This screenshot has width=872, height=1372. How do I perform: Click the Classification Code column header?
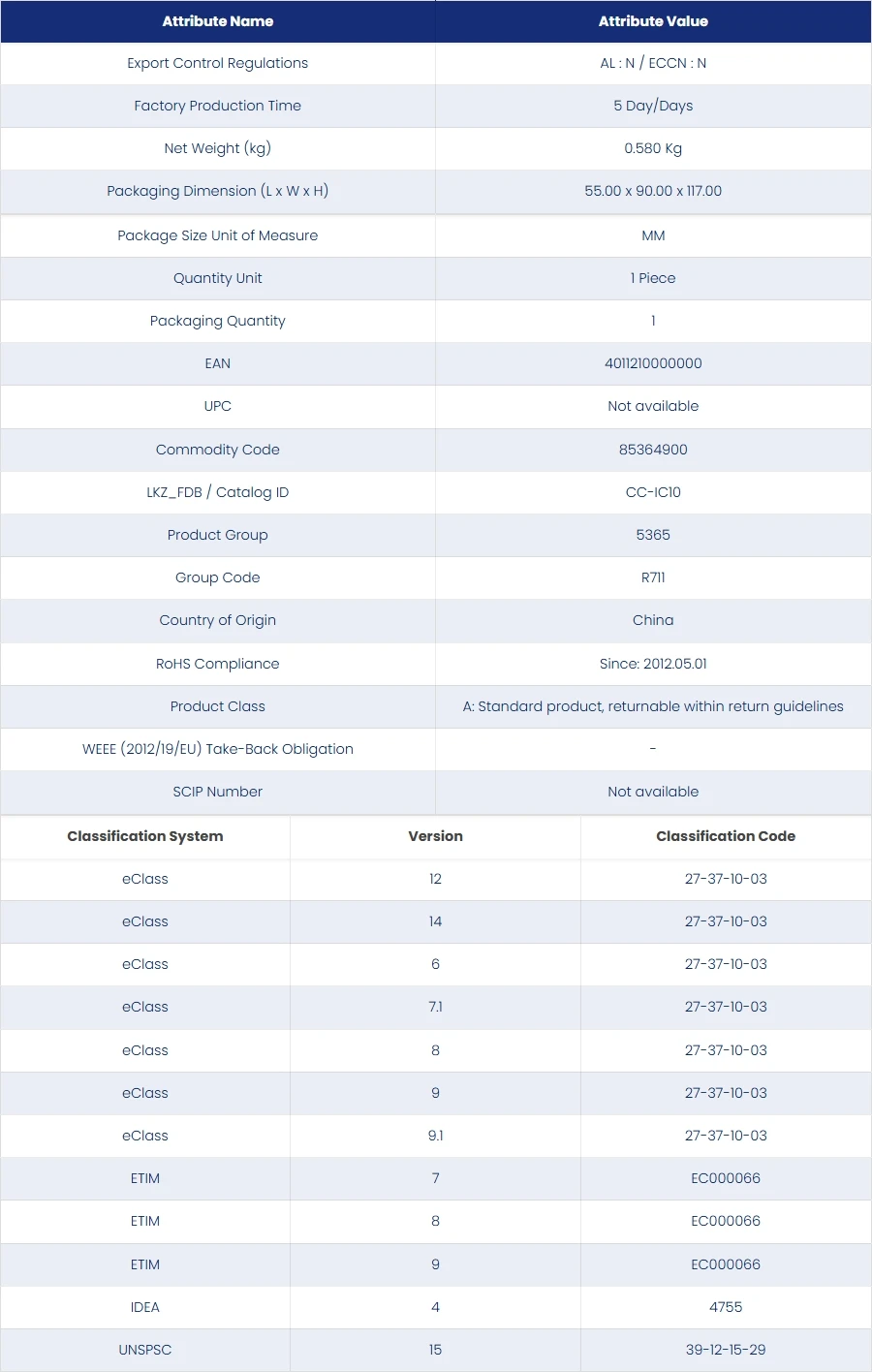pos(726,836)
